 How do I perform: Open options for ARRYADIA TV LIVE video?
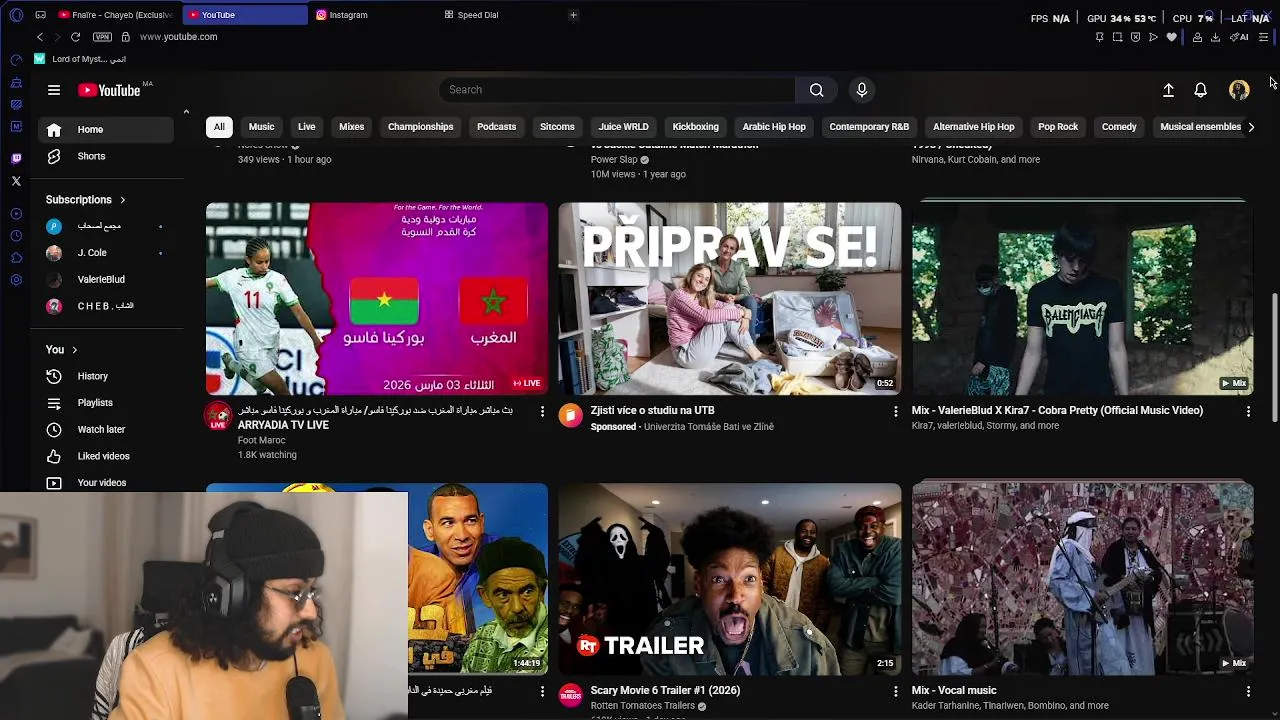(x=542, y=411)
